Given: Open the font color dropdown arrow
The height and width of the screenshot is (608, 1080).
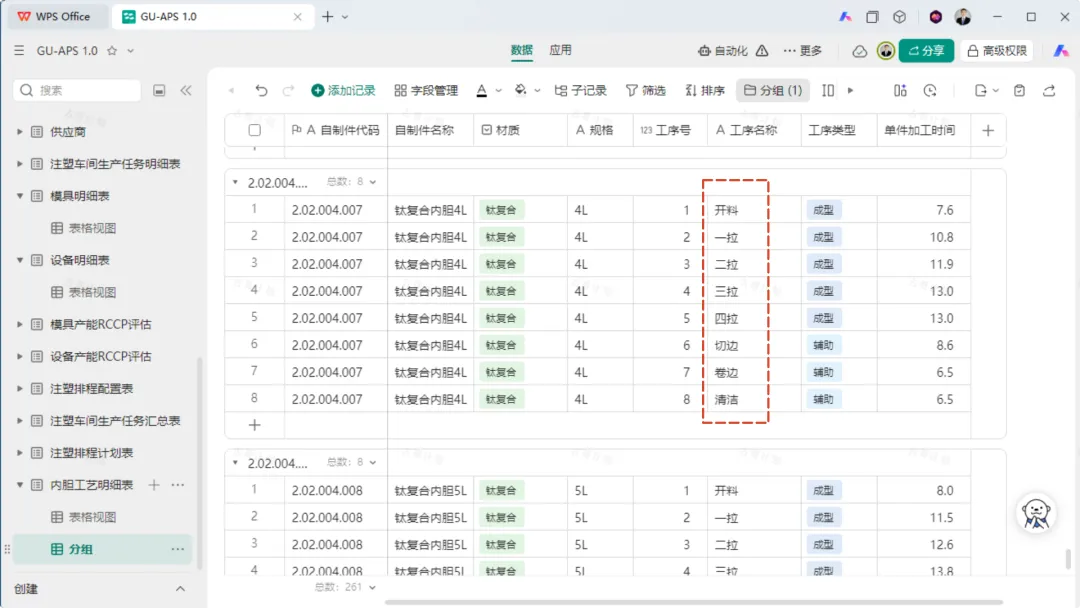Looking at the screenshot, I should [499, 90].
